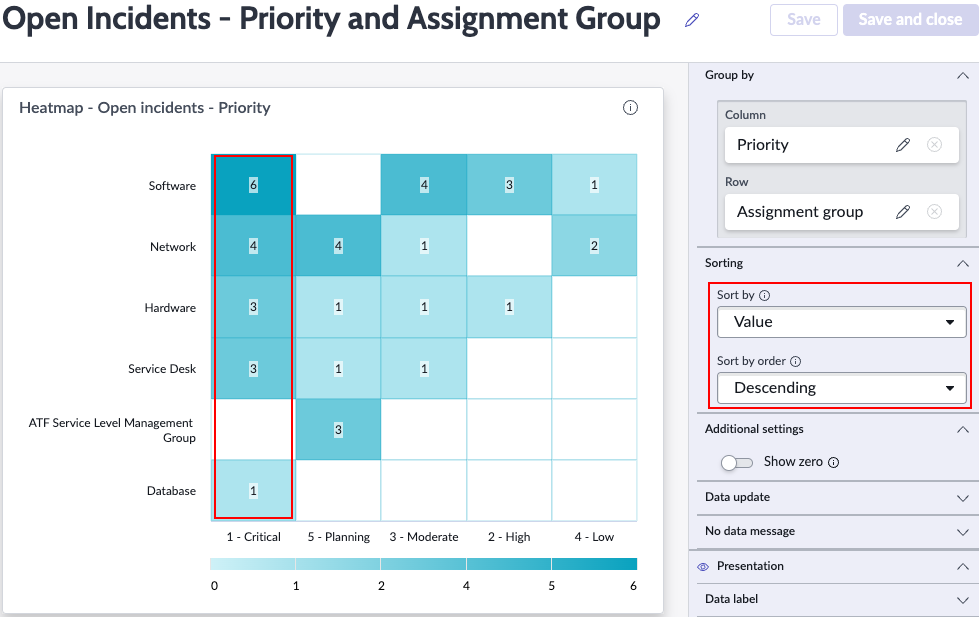Click the 2 - High axis label

[x=509, y=537]
